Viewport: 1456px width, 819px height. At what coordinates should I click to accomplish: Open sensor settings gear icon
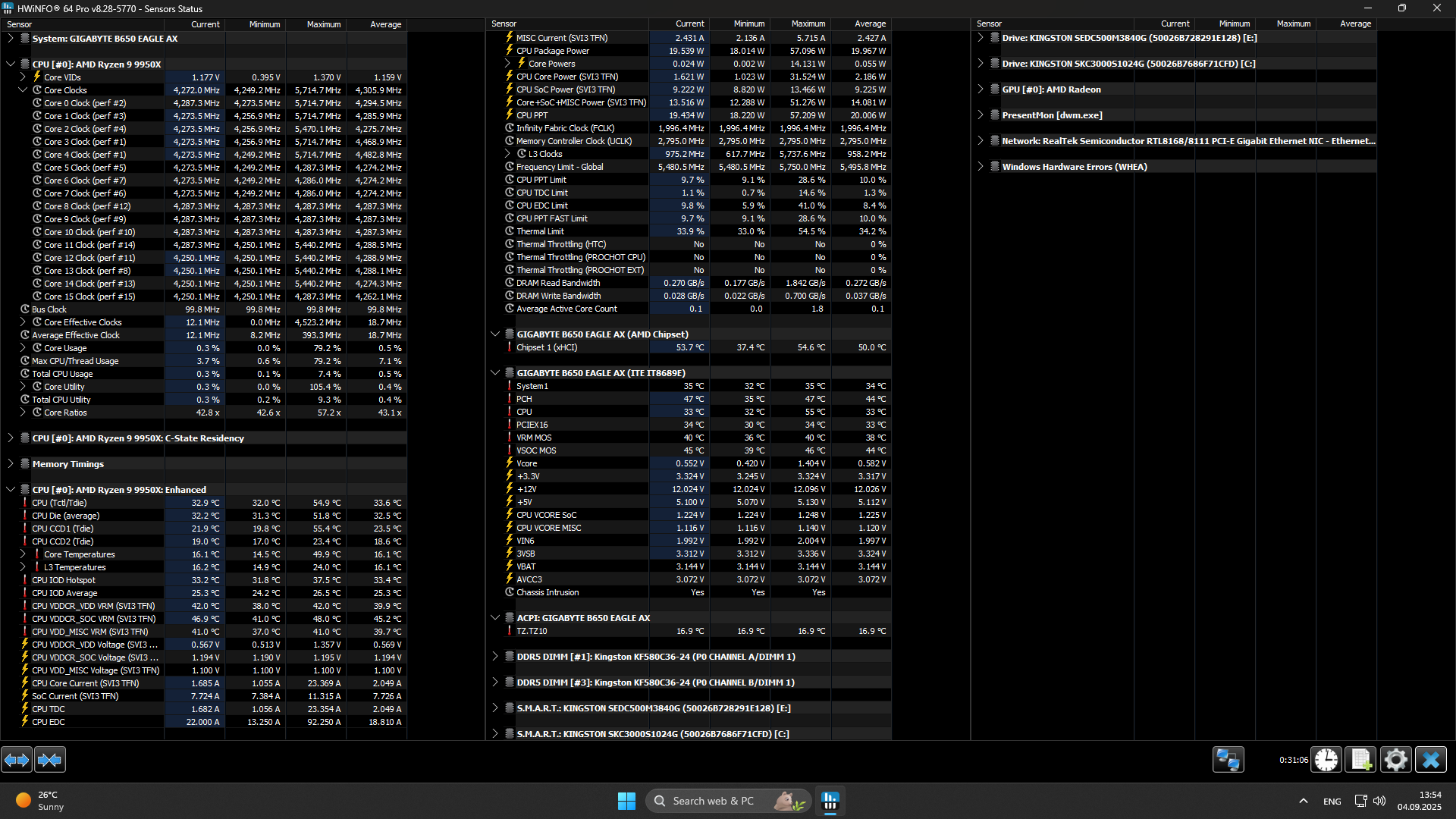coord(1395,759)
